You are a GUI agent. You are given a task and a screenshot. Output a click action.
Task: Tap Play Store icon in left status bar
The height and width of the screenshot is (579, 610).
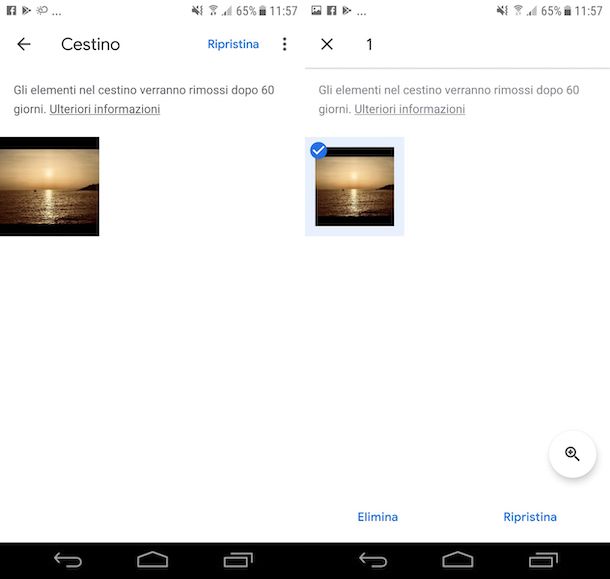[26, 11]
